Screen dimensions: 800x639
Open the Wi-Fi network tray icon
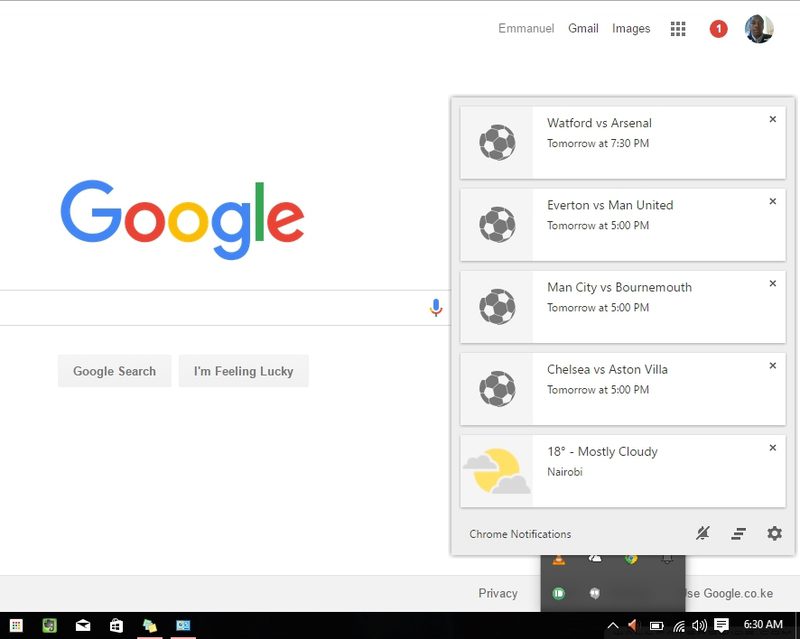[679, 626]
